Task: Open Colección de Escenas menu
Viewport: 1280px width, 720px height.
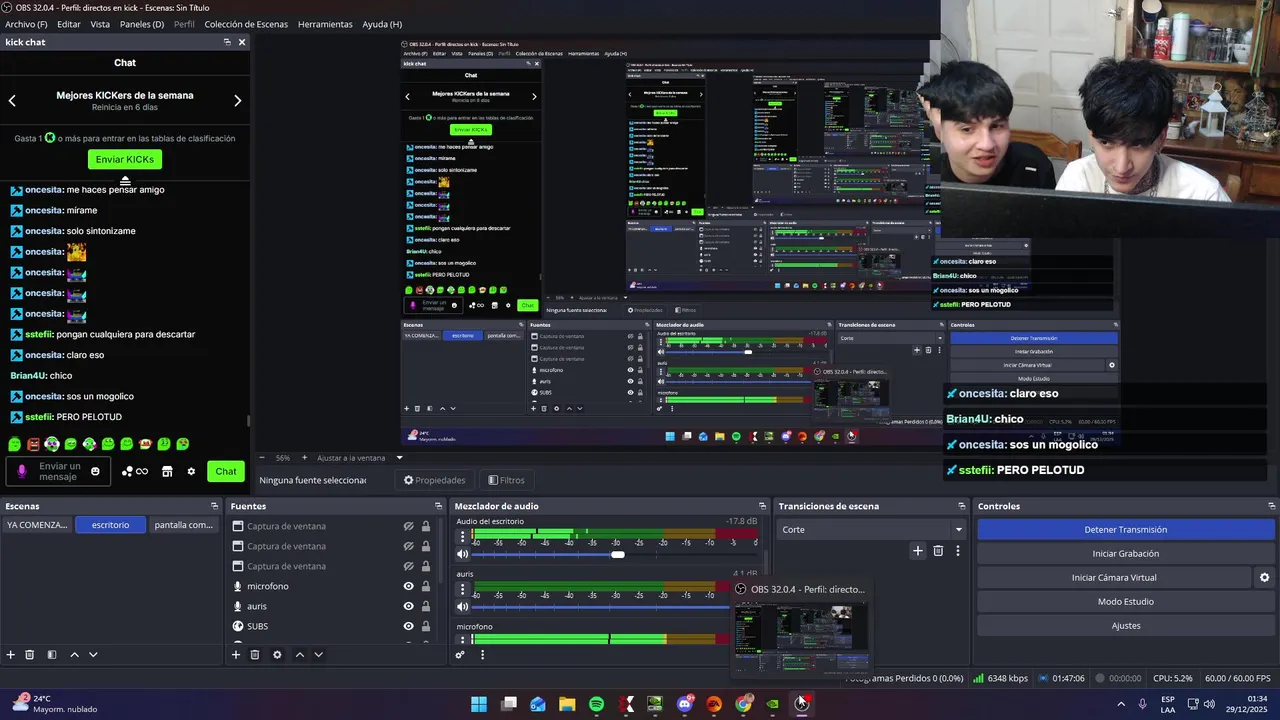Action: pos(246,24)
